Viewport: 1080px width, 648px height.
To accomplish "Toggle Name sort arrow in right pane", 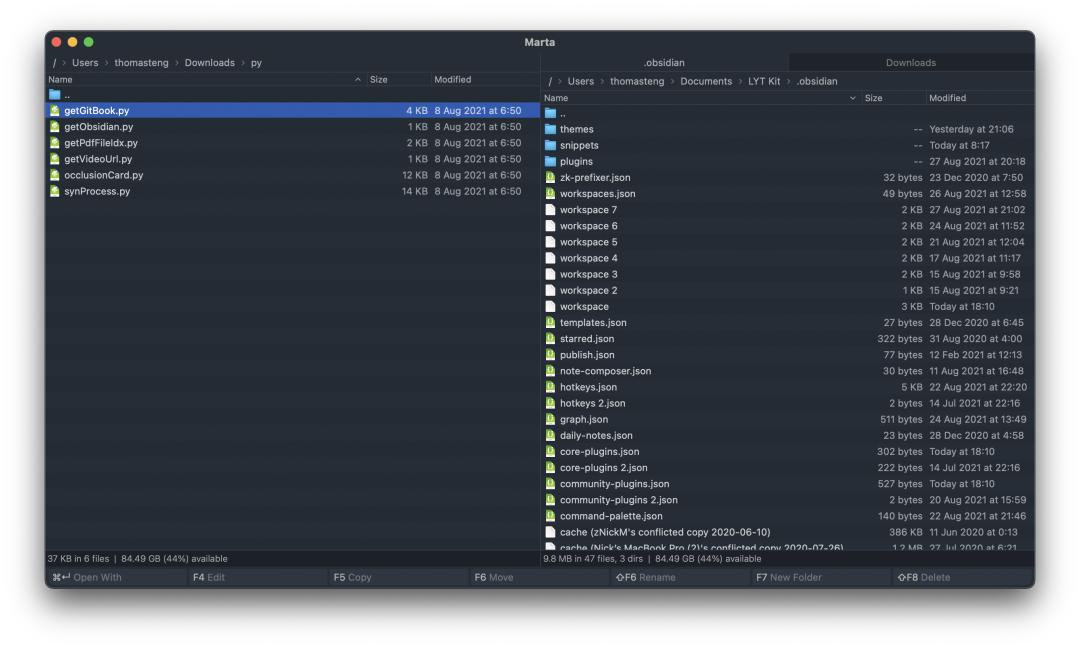I will [x=852, y=98].
